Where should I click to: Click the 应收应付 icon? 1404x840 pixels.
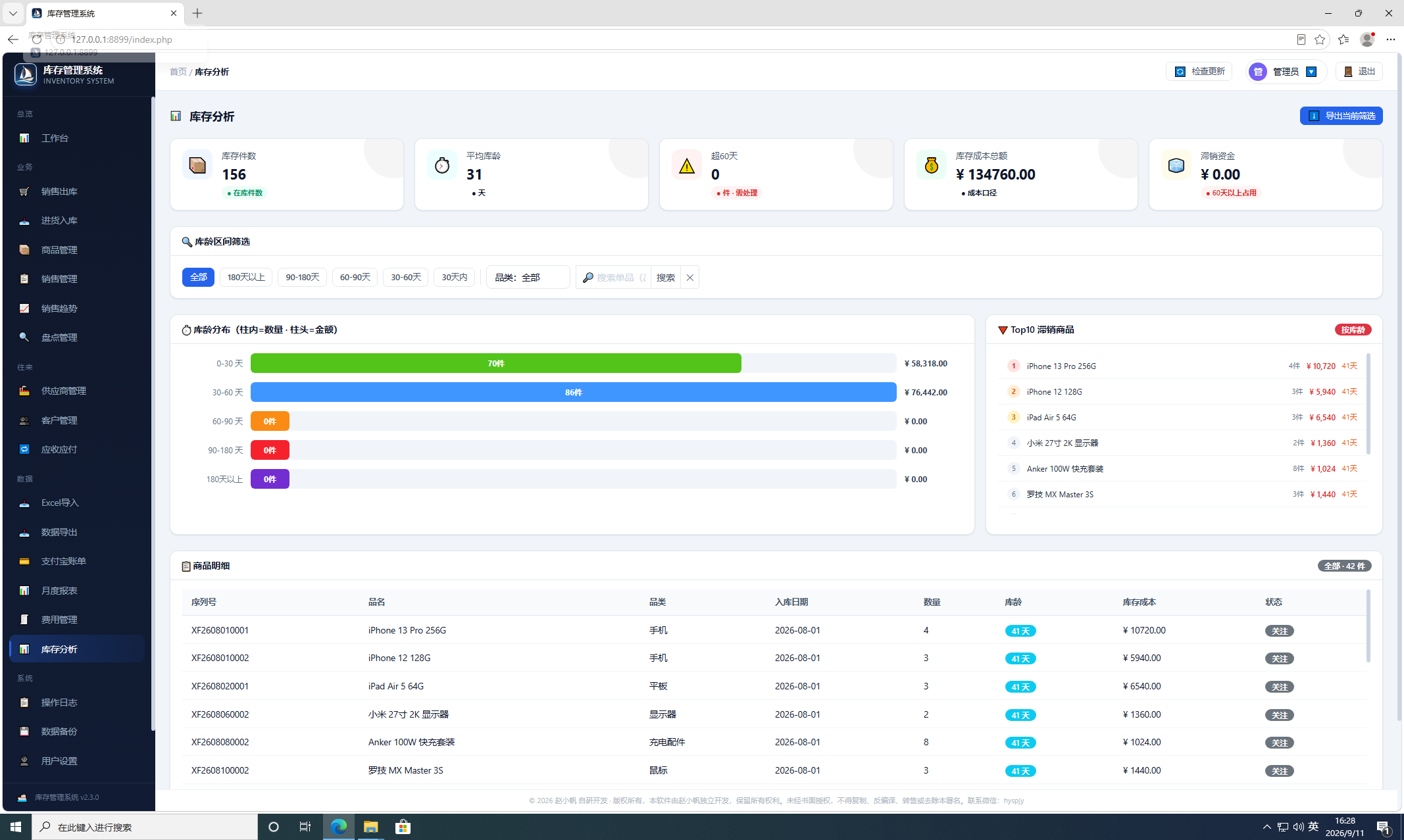point(24,449)
